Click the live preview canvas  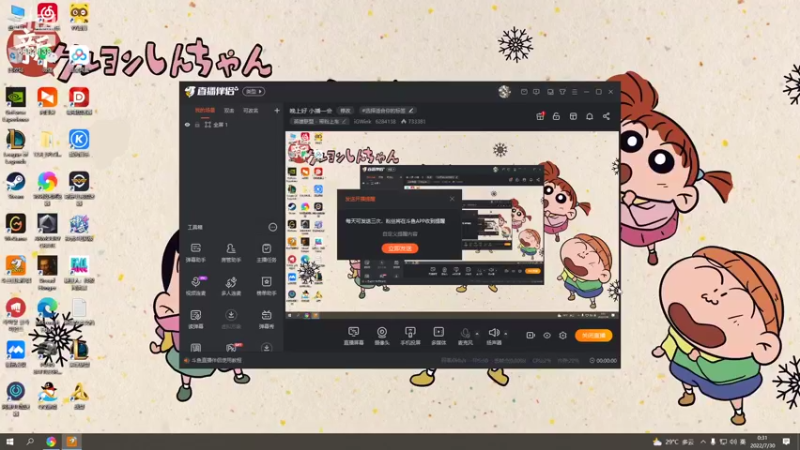[x=452, y=225]
